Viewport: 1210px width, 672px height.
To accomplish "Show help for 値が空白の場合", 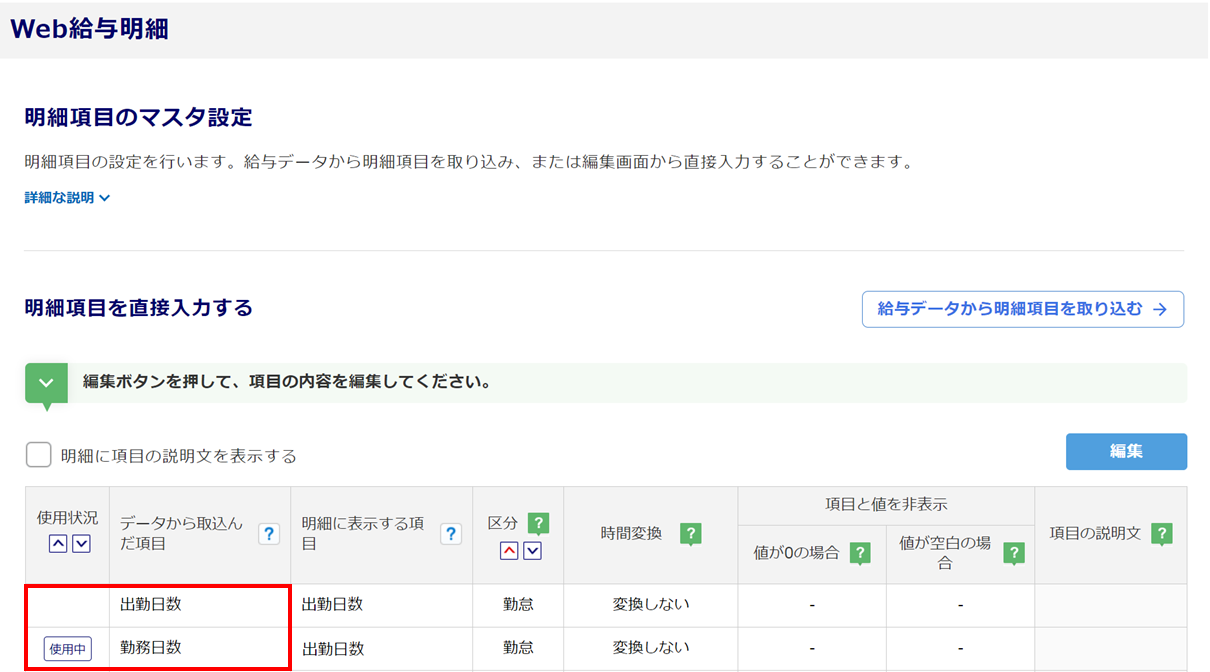I will (1014, 553).
